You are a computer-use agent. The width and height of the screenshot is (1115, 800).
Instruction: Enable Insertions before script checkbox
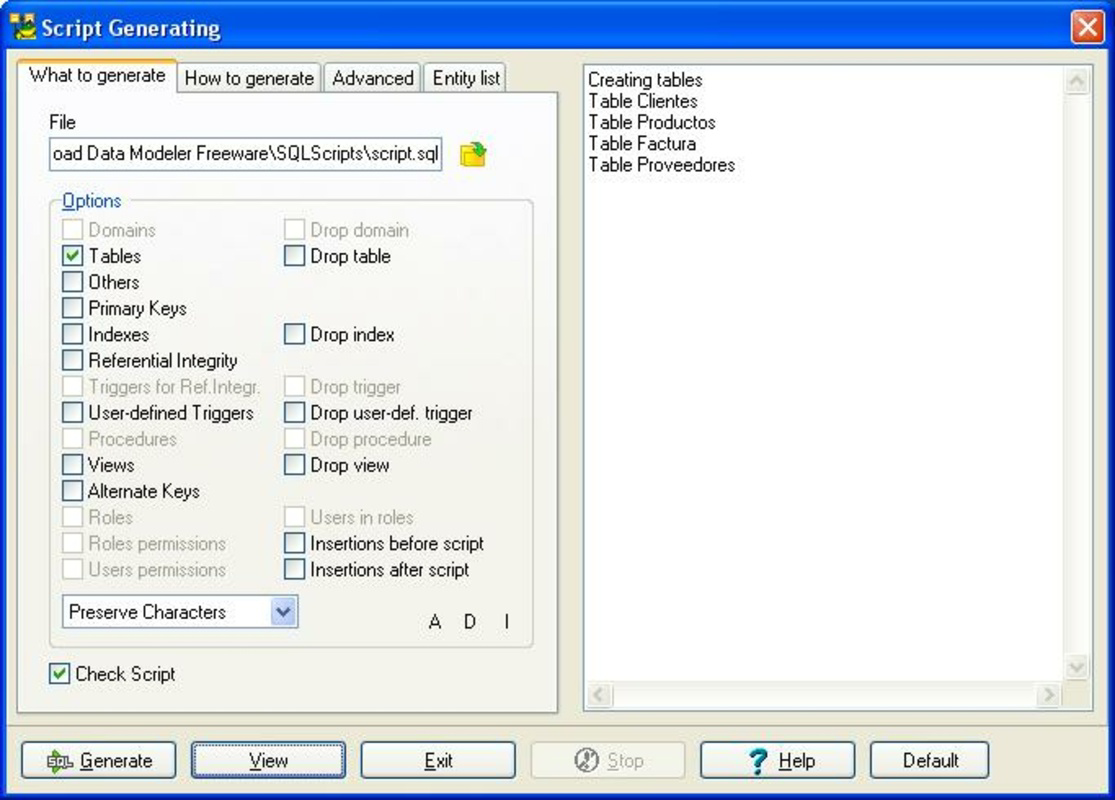click(294, 543)
